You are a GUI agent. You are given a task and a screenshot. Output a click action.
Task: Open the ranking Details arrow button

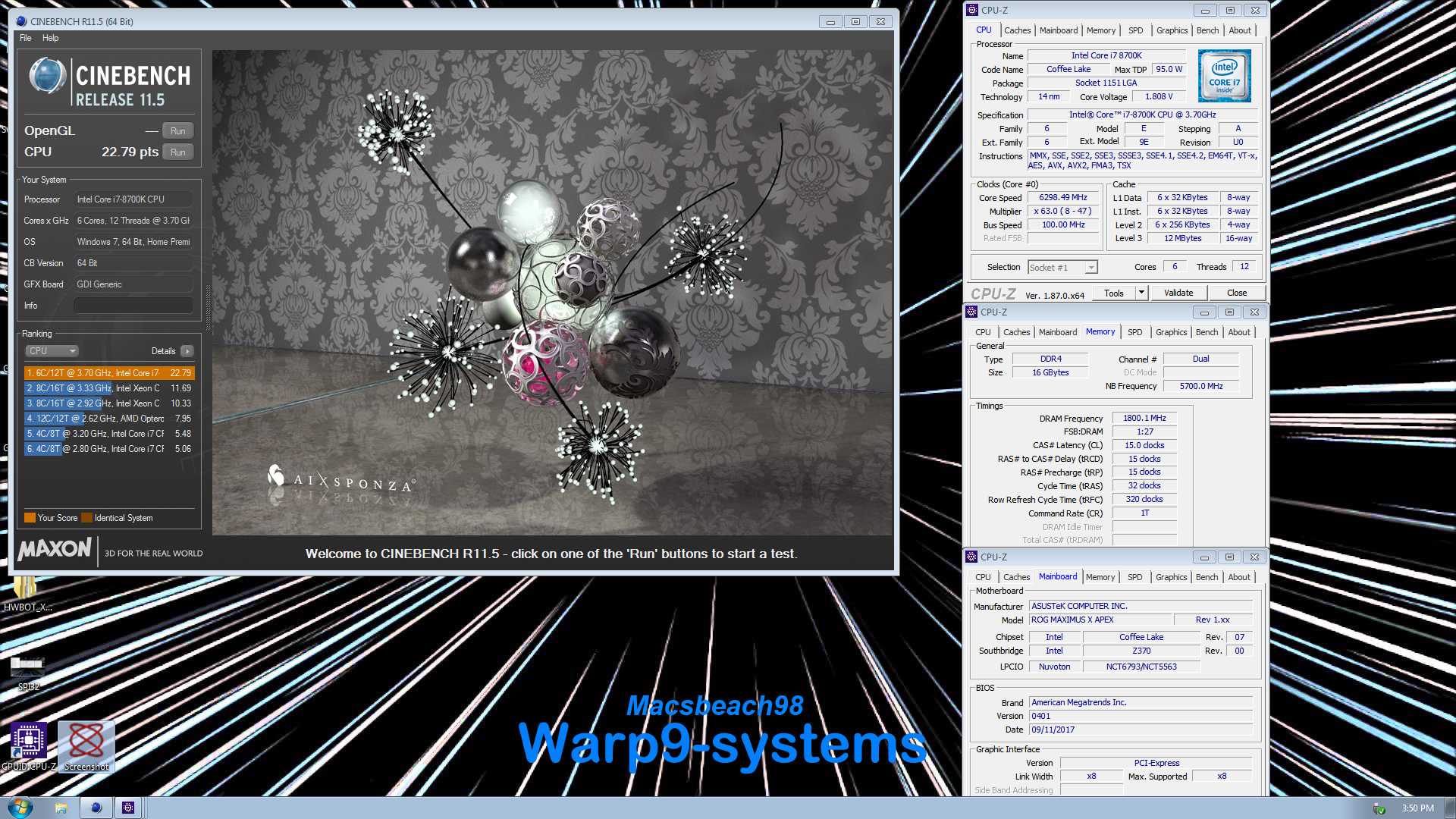pyautogui.click(x=187, y=351)
